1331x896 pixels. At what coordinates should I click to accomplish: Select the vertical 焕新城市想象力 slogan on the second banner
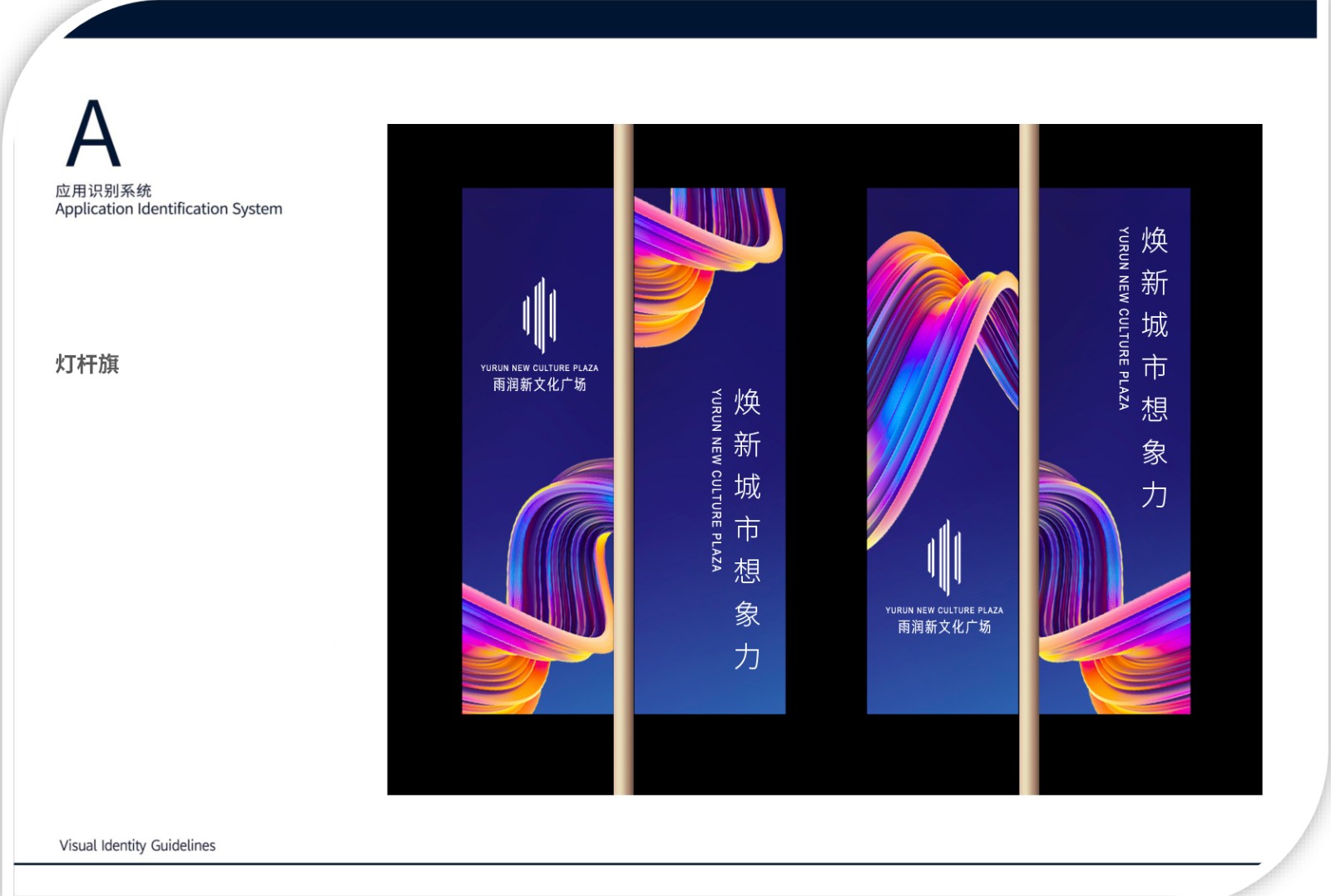pos(746,529)
